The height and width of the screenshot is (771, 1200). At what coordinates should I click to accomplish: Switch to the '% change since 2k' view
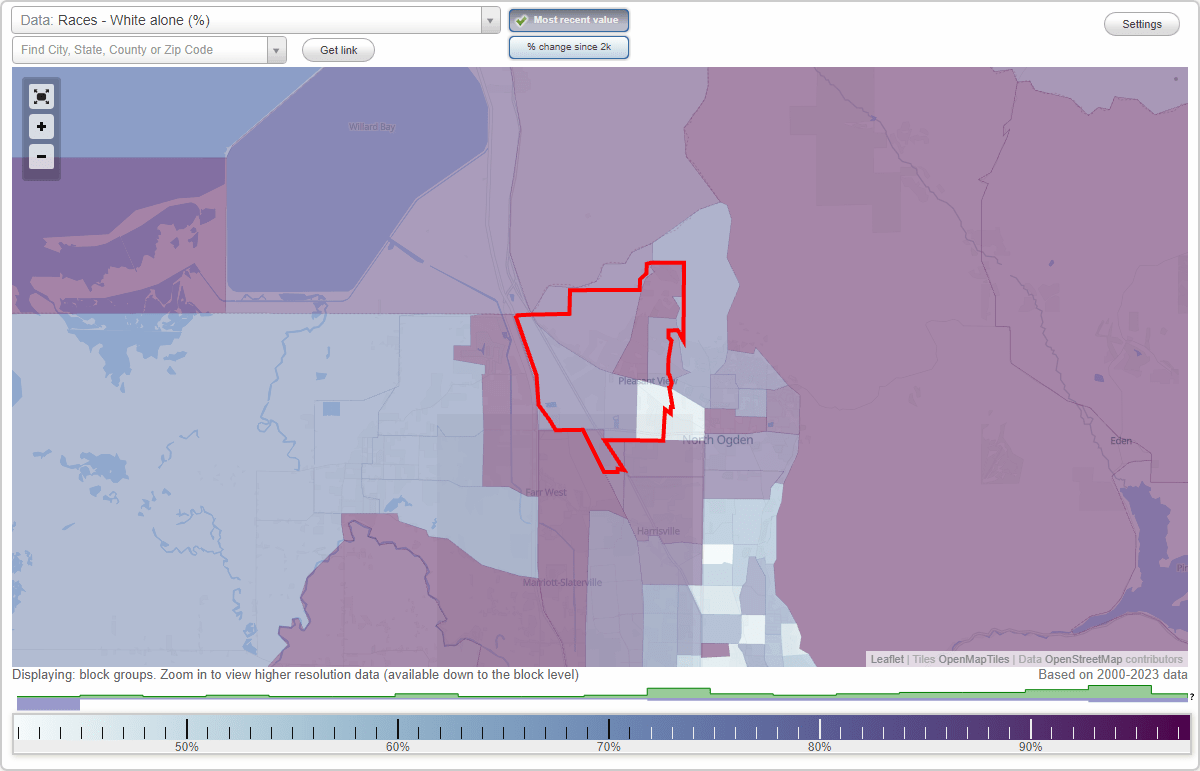569,46
